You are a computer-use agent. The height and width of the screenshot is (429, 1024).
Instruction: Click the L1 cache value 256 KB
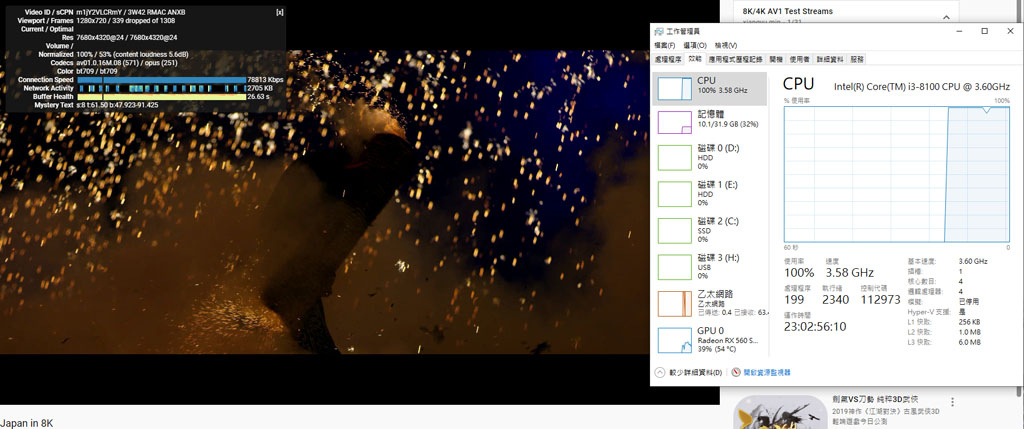pyautogui.click(x=969, y=322)
